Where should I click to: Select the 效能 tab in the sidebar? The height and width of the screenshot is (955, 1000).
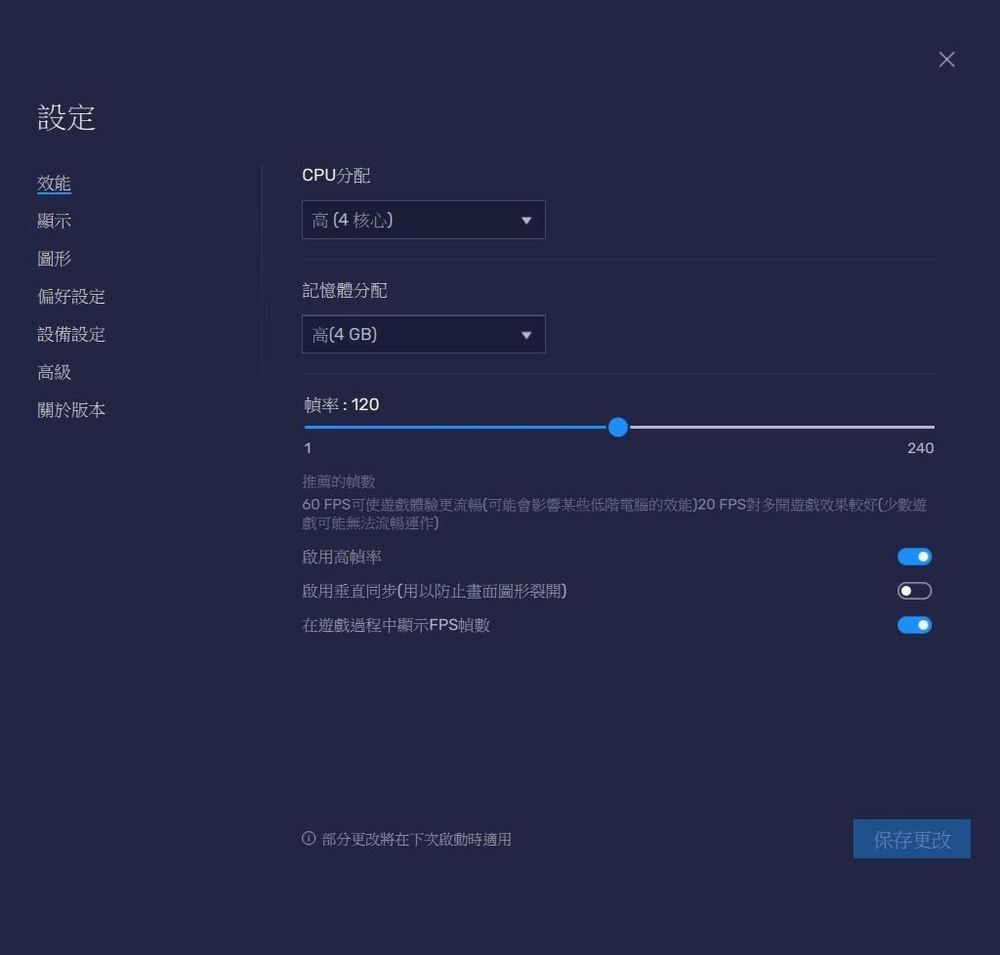tap(54, 183)
